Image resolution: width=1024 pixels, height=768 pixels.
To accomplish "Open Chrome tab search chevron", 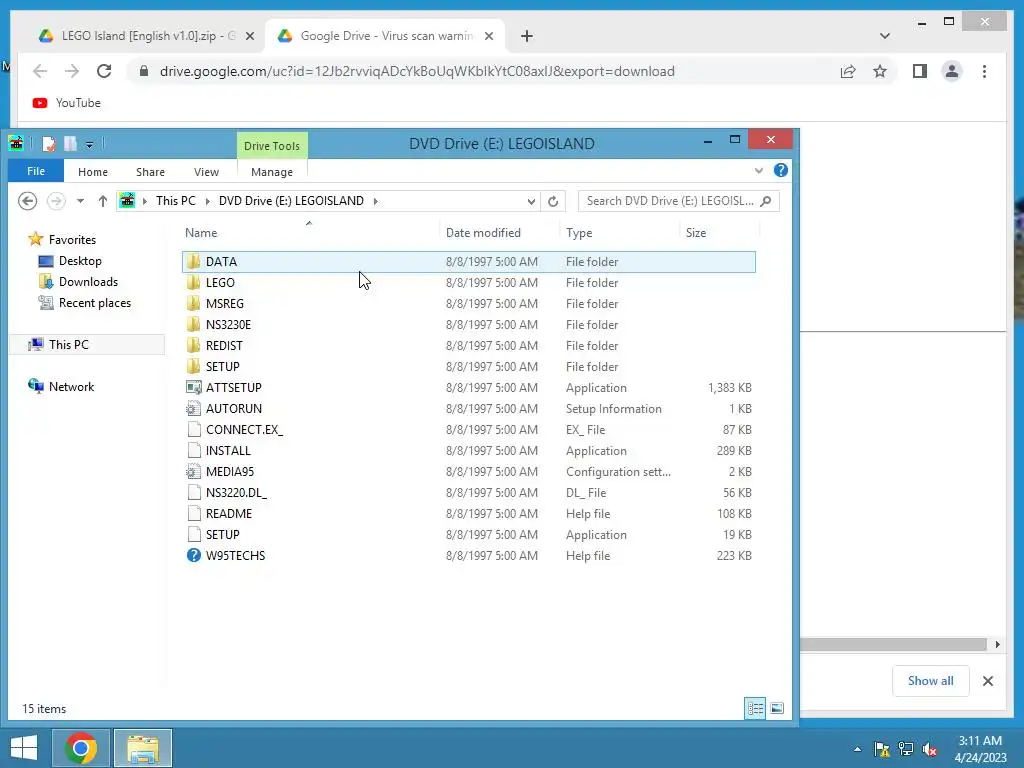I will pyautogui.click(x=884, y=36).
